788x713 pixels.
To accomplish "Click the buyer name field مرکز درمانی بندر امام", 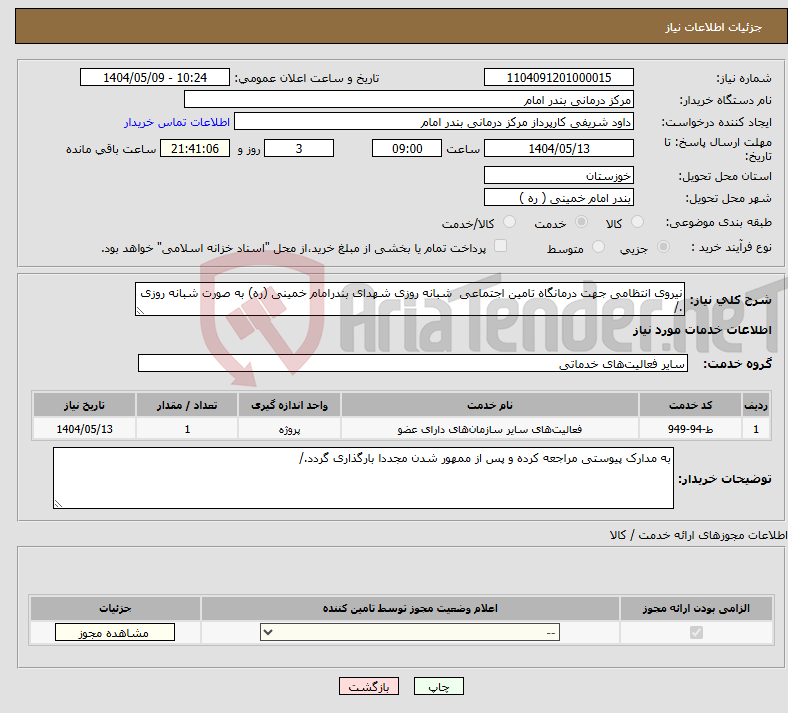I will pos(409,99).
